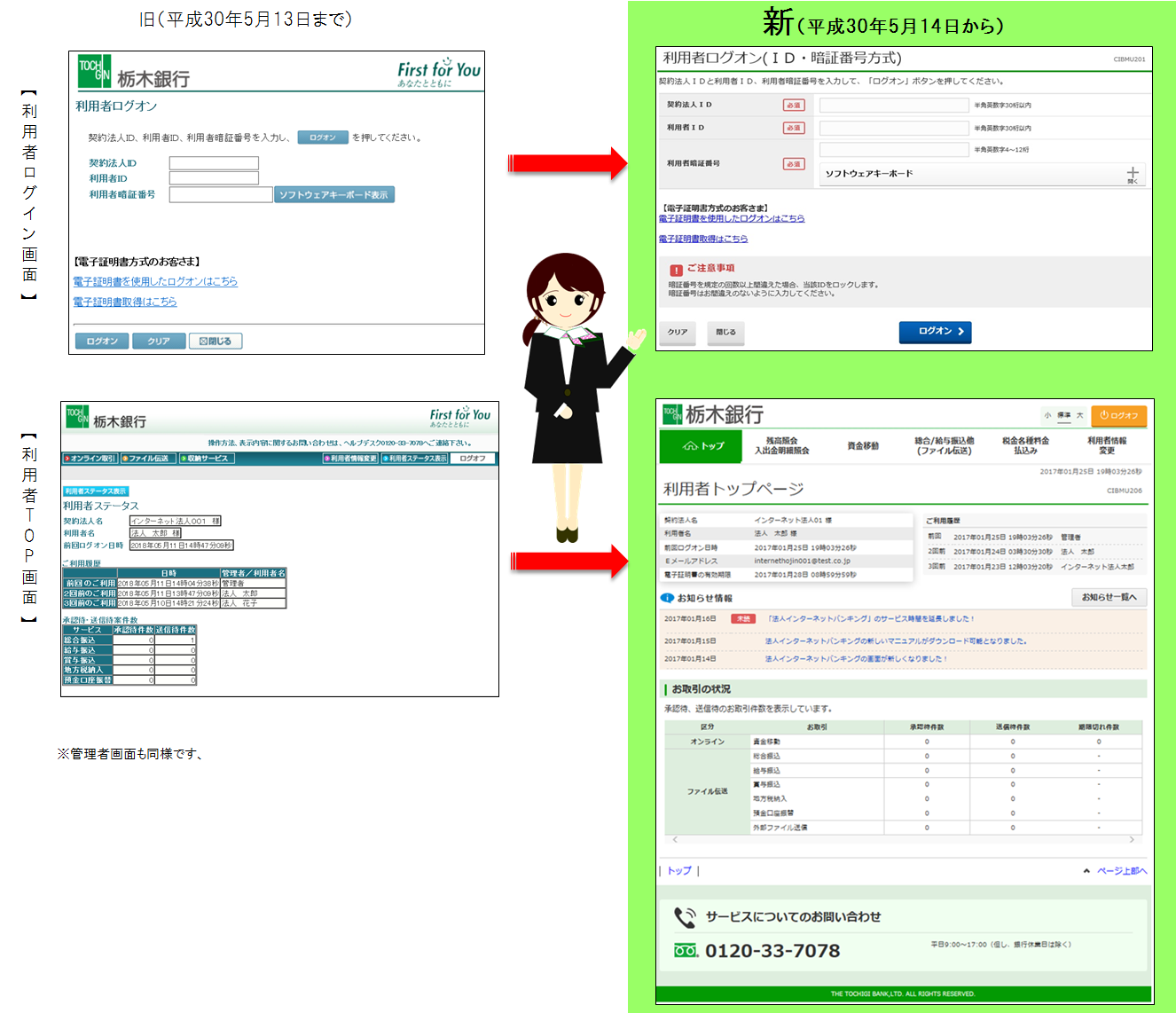The width and height of the screenshot is (1176, 1013).
Task: Open the 資金移動 tab
Action: [863, 446]
